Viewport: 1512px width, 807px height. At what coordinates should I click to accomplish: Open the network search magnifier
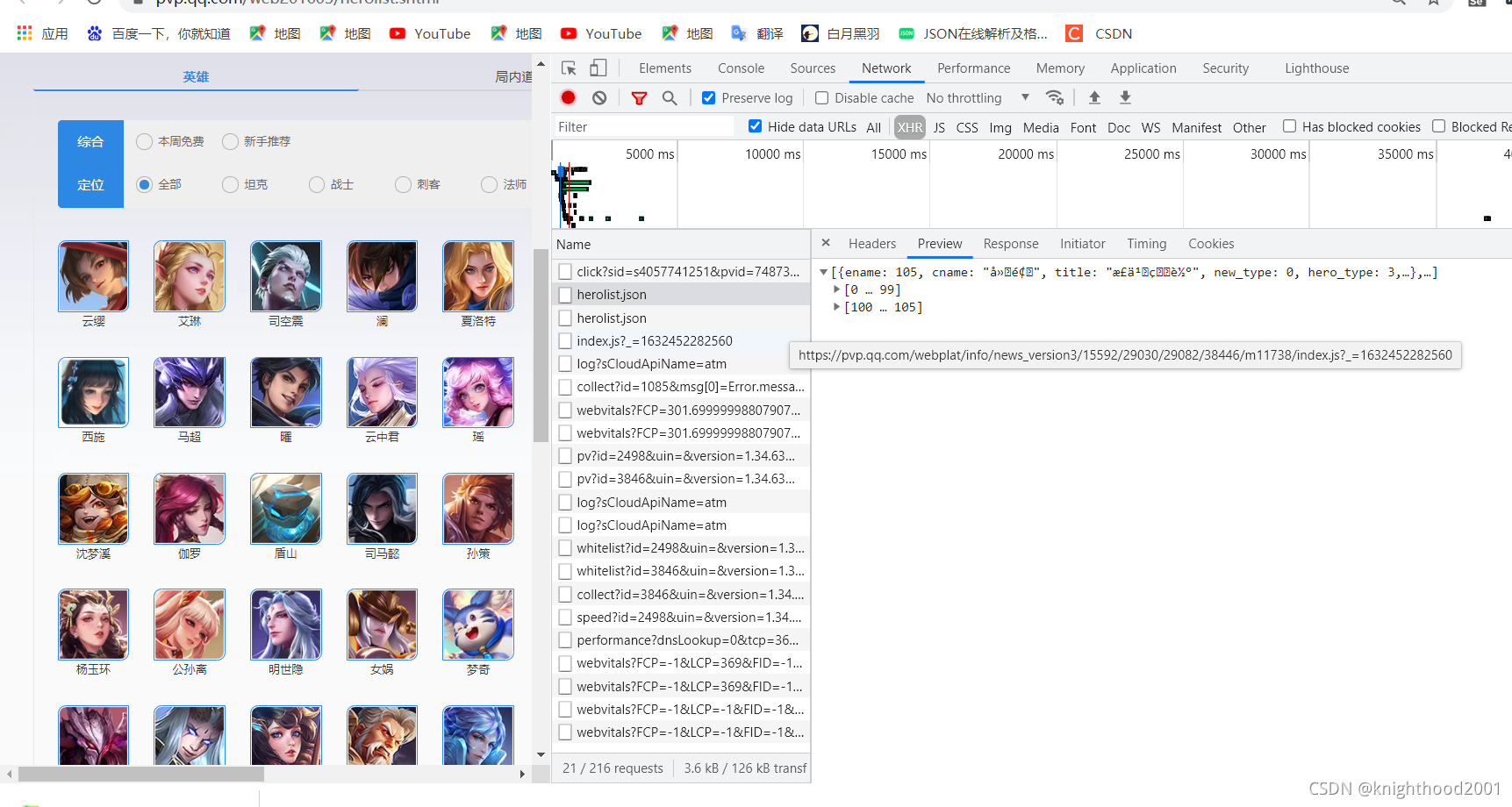coord(670,98)
